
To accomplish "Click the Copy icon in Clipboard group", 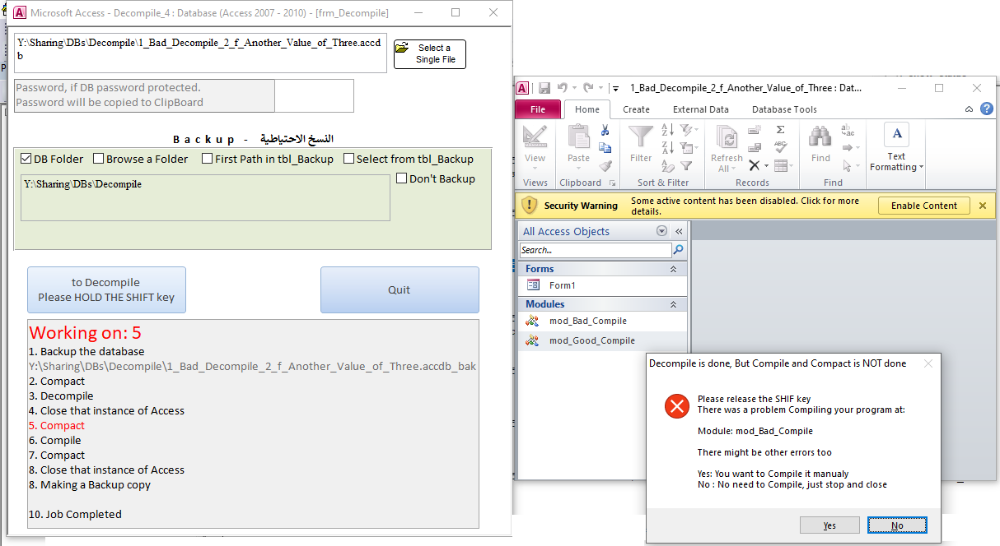I will coord(605,148).
